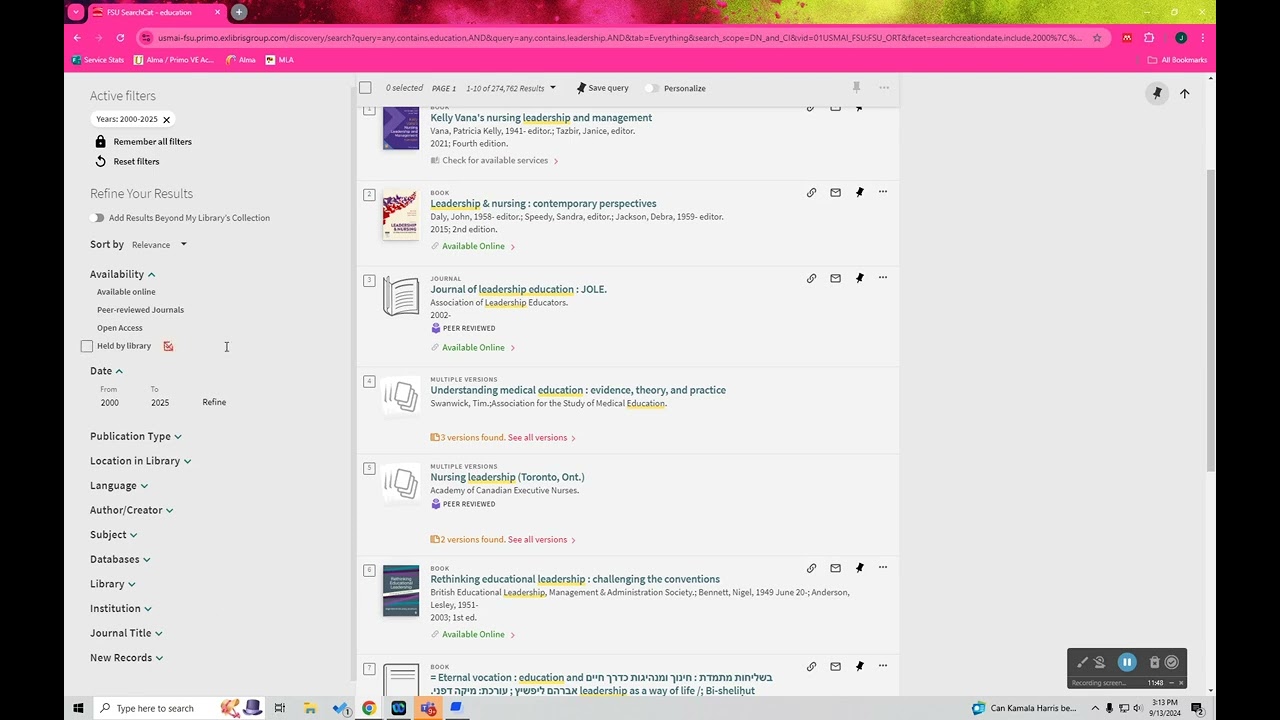Open the All Bookmarks folder
This screenshot has width=1280, height=720.
[1177, 60]
